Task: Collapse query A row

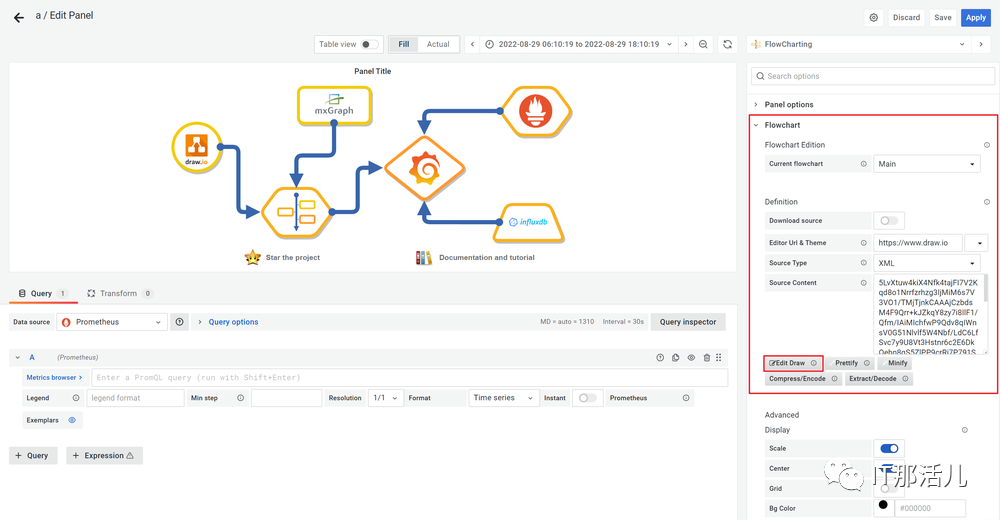Action: pyautogui.click(x=18, y=358)
